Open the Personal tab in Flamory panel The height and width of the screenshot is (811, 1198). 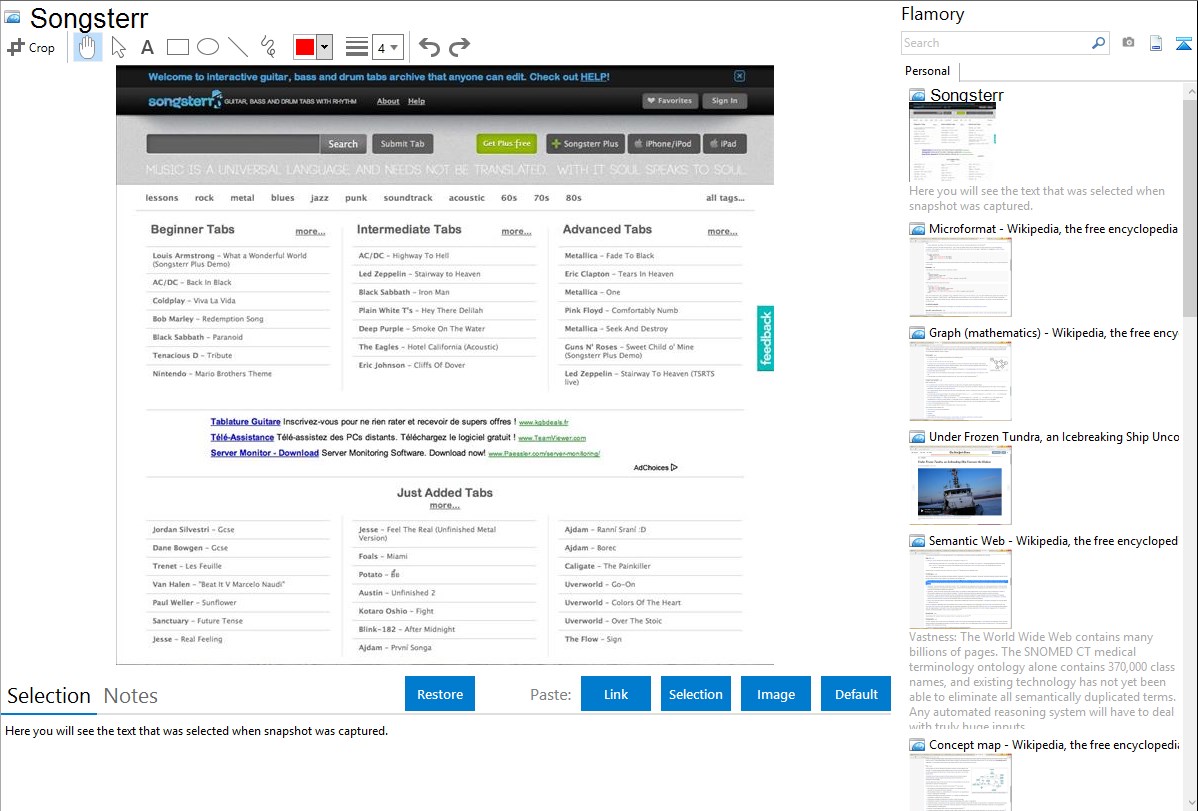[927, 71]
